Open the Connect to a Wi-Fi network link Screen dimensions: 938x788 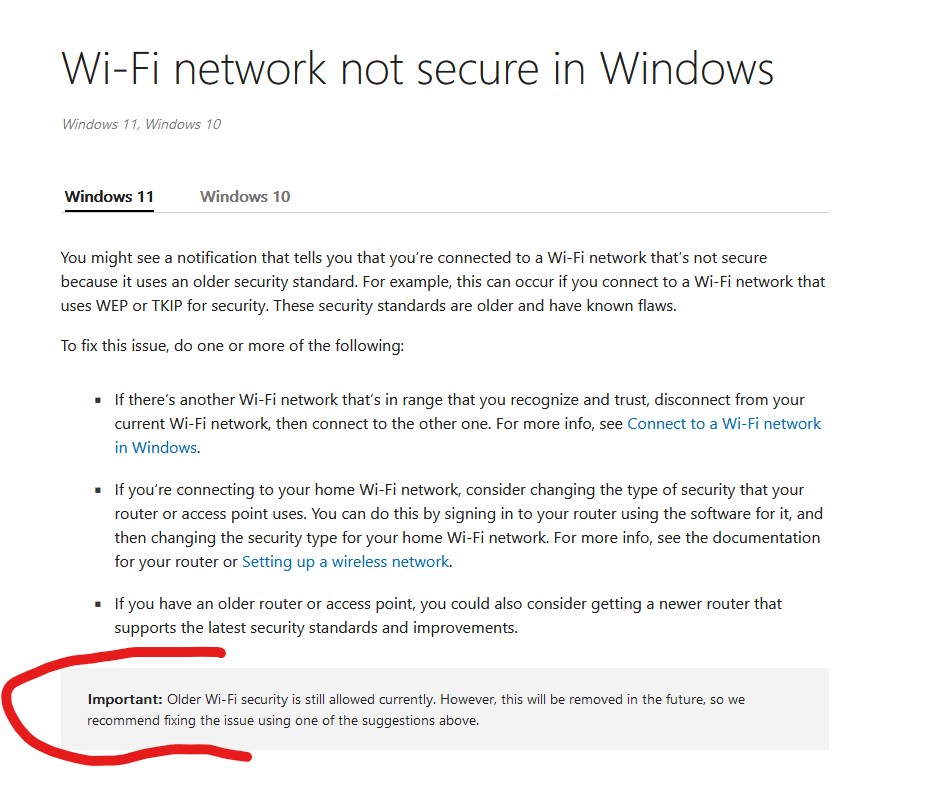click(x=724, y=424)
